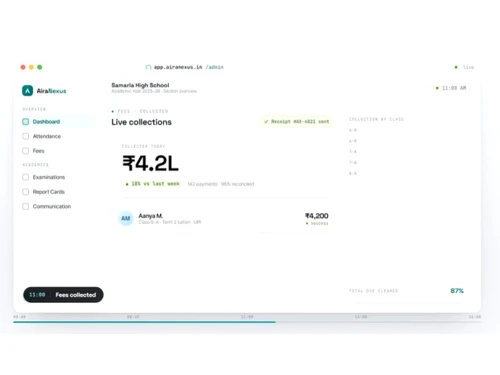Click the Fees sidebar icon

pyautogui.click(x=26, y=151)
